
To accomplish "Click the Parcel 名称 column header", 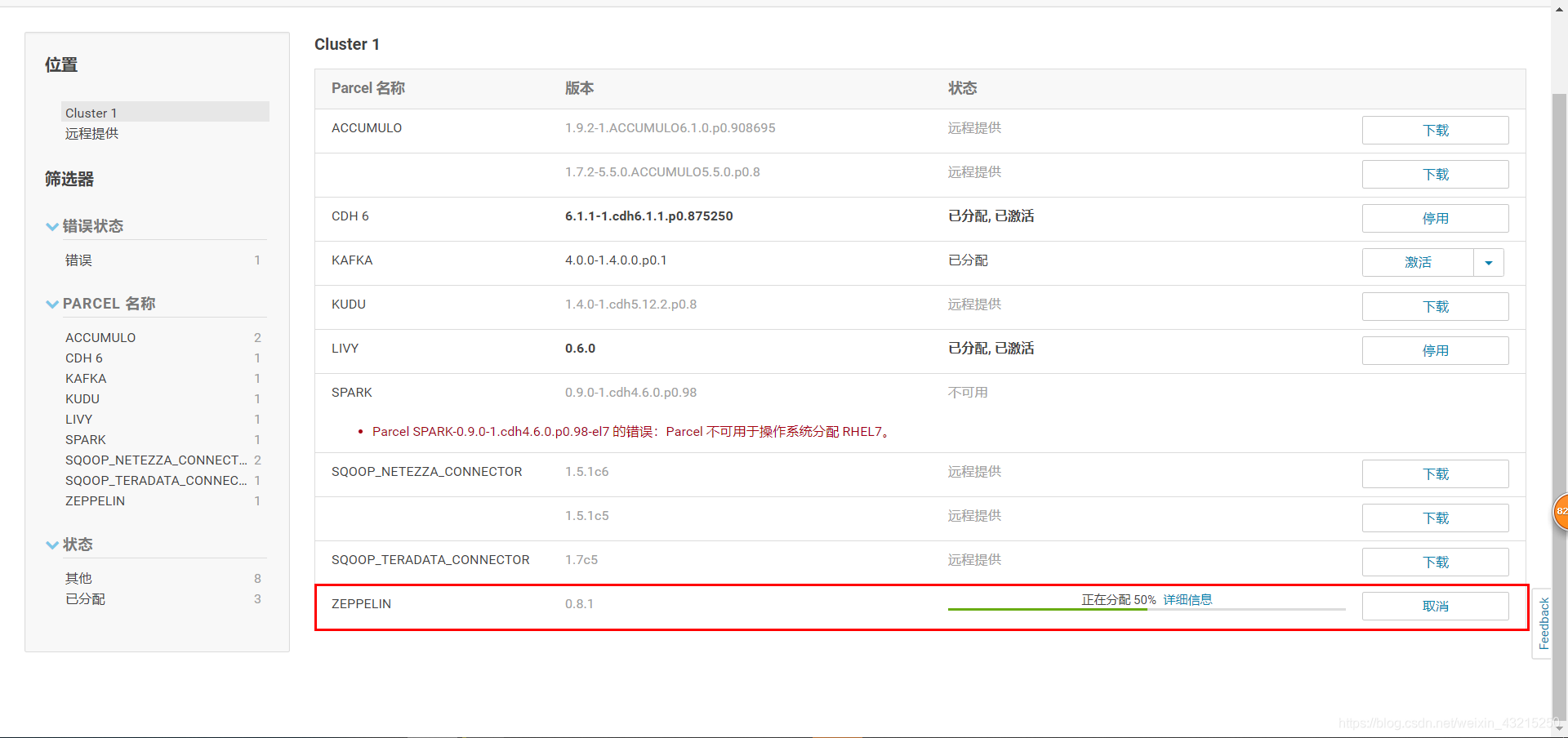I will click(368, 88).
